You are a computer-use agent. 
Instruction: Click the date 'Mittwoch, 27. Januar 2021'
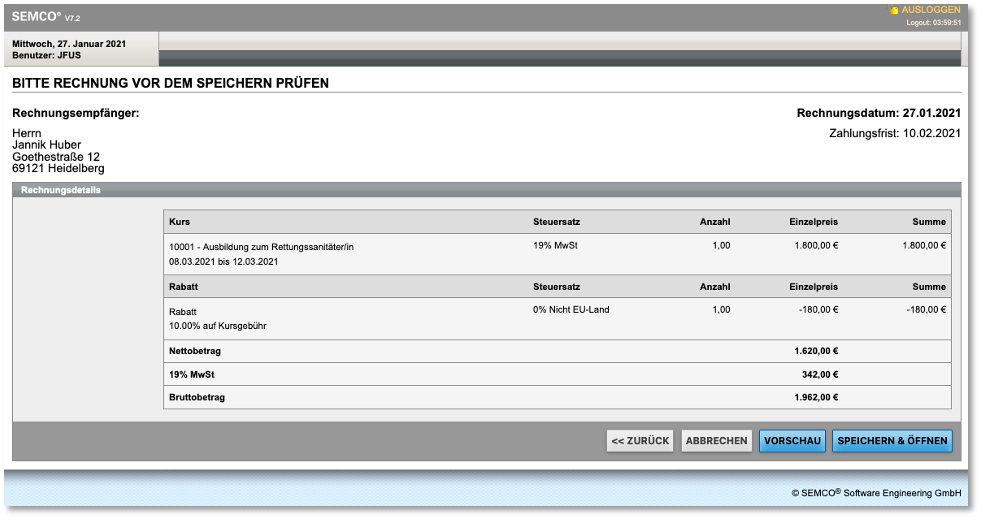[69, 44]
